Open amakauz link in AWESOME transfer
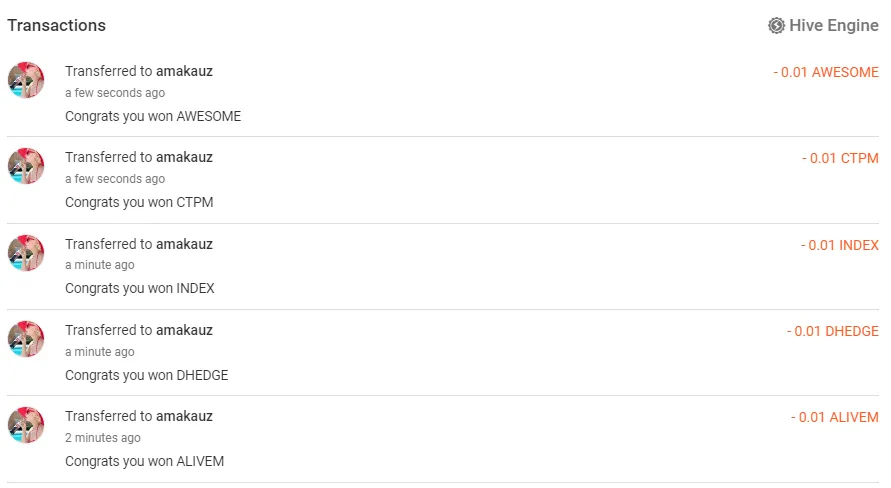 [184, 71]
